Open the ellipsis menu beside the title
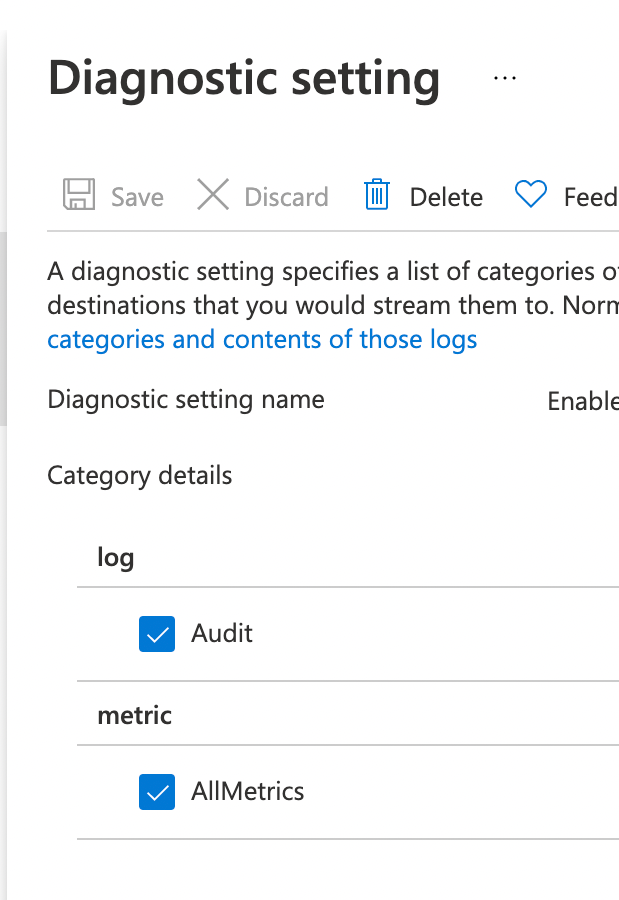This screenshot has height=900, width=619. 505,78
